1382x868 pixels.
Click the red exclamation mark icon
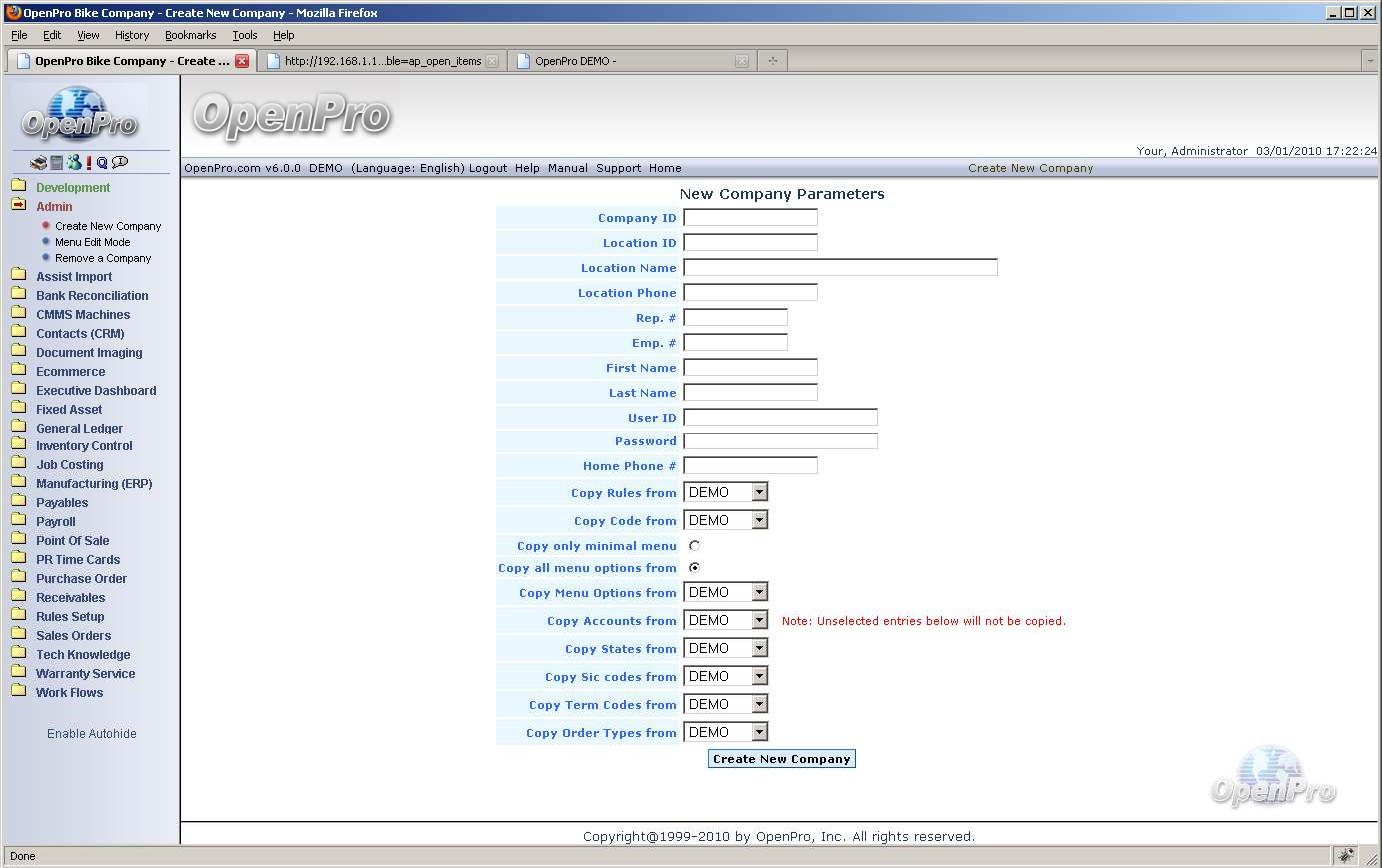(x=89, y=163)
